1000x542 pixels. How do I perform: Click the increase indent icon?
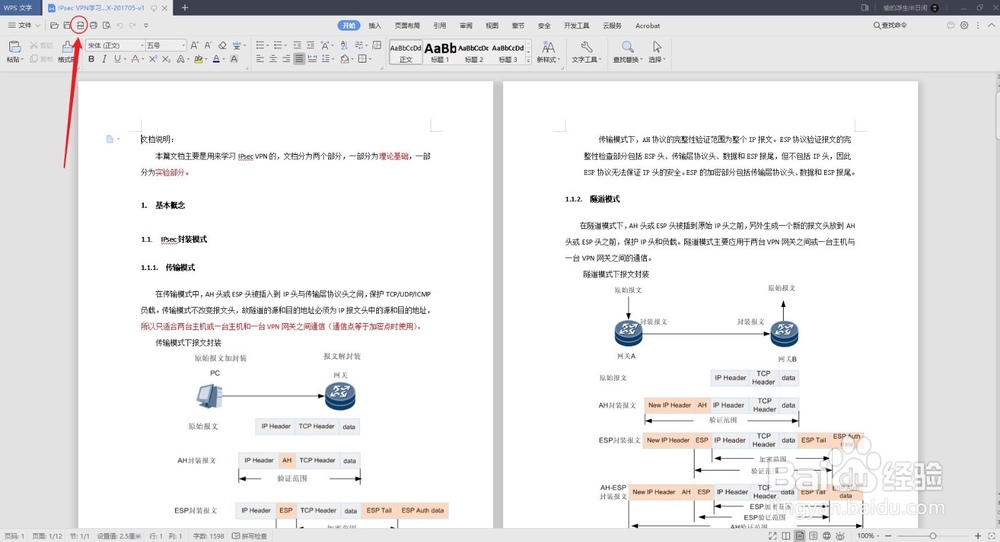310,45
